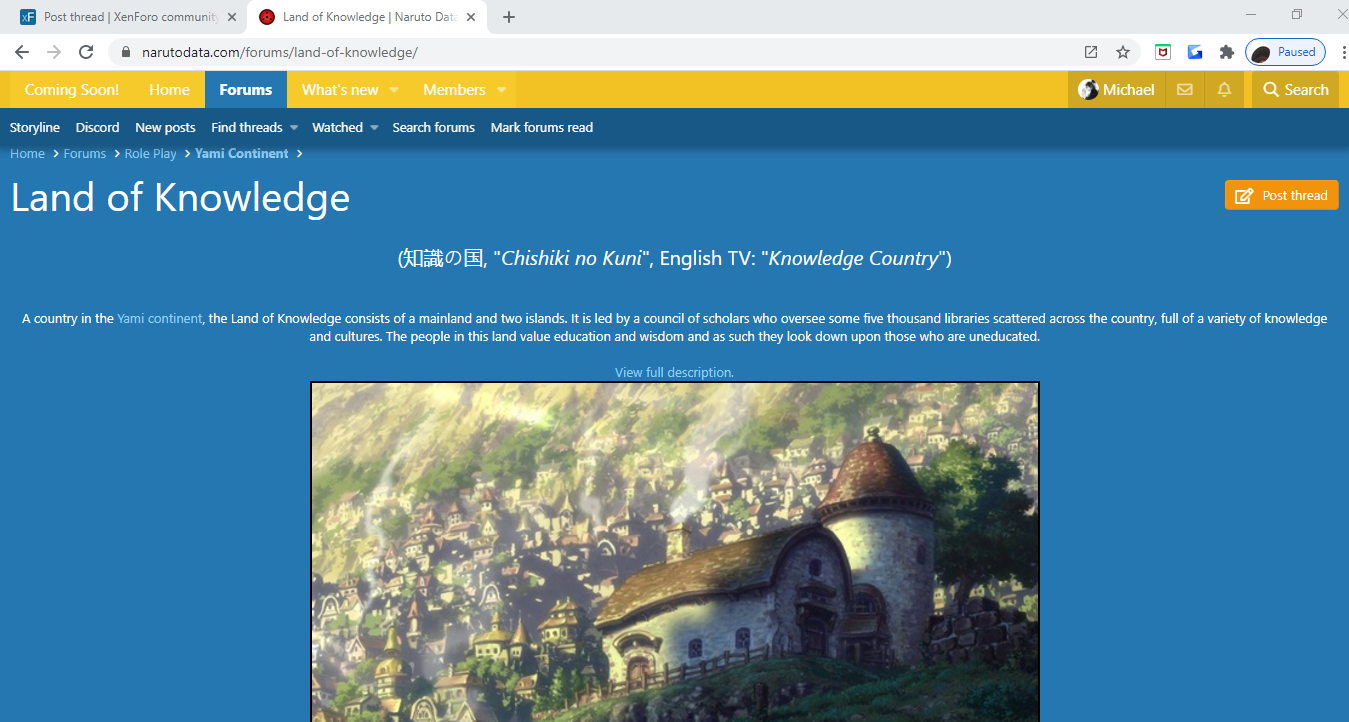1349x722 pixels.
Task: Click the Michael user avatar
Action: (1088, 90)
